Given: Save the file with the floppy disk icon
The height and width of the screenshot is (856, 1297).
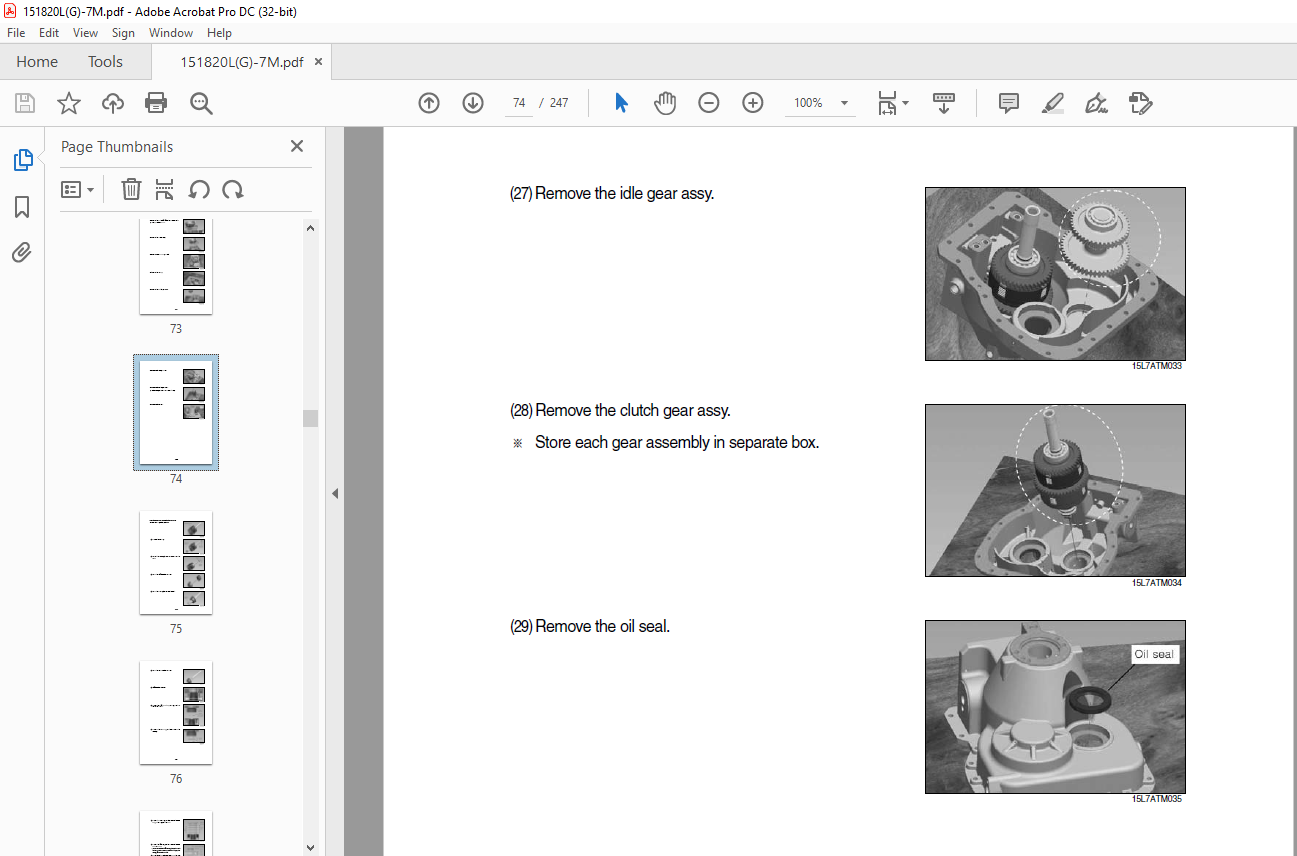Looking at the screenshot, I should [25, 103].
